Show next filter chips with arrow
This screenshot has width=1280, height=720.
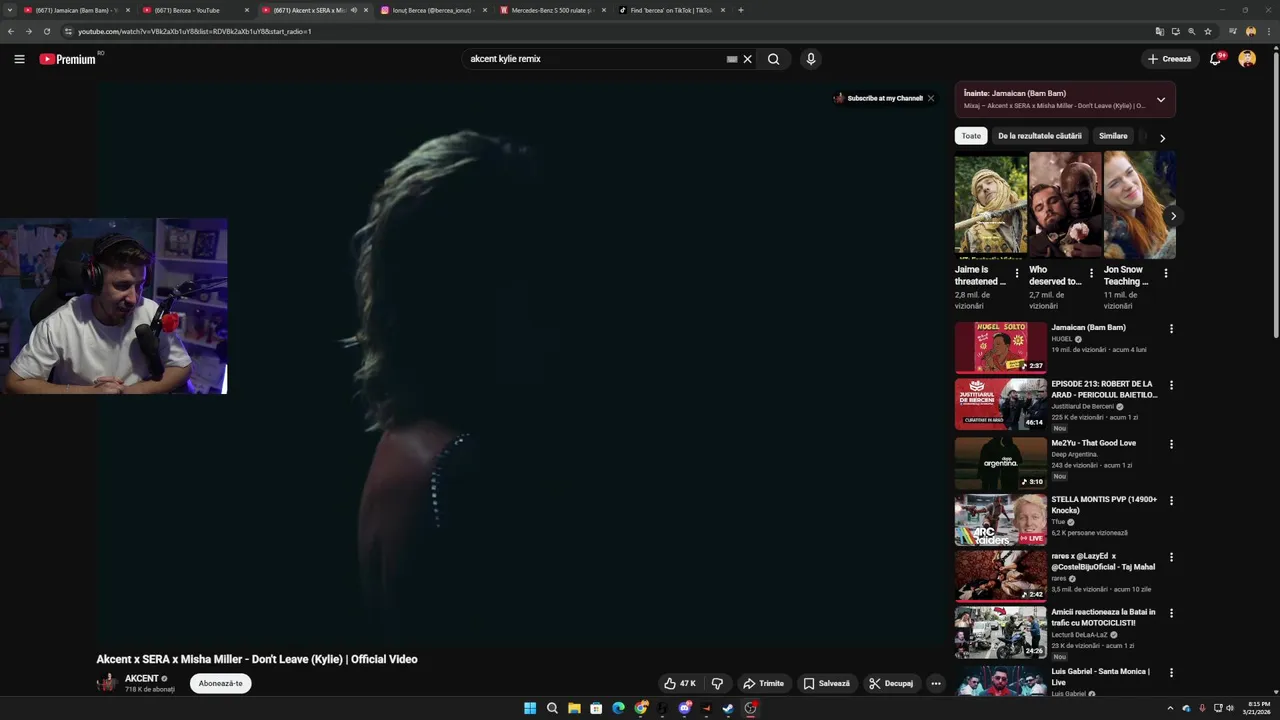point(1162,137)
